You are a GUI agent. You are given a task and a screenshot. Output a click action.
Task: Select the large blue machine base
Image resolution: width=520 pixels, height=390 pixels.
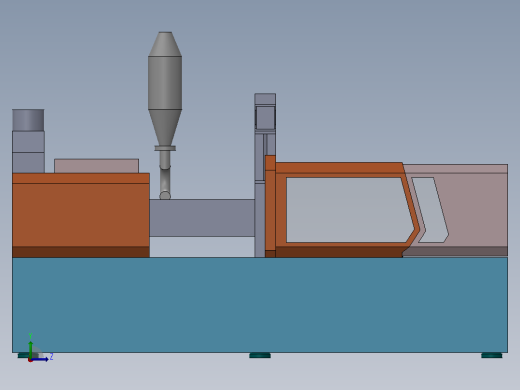(x=260, y=305)
